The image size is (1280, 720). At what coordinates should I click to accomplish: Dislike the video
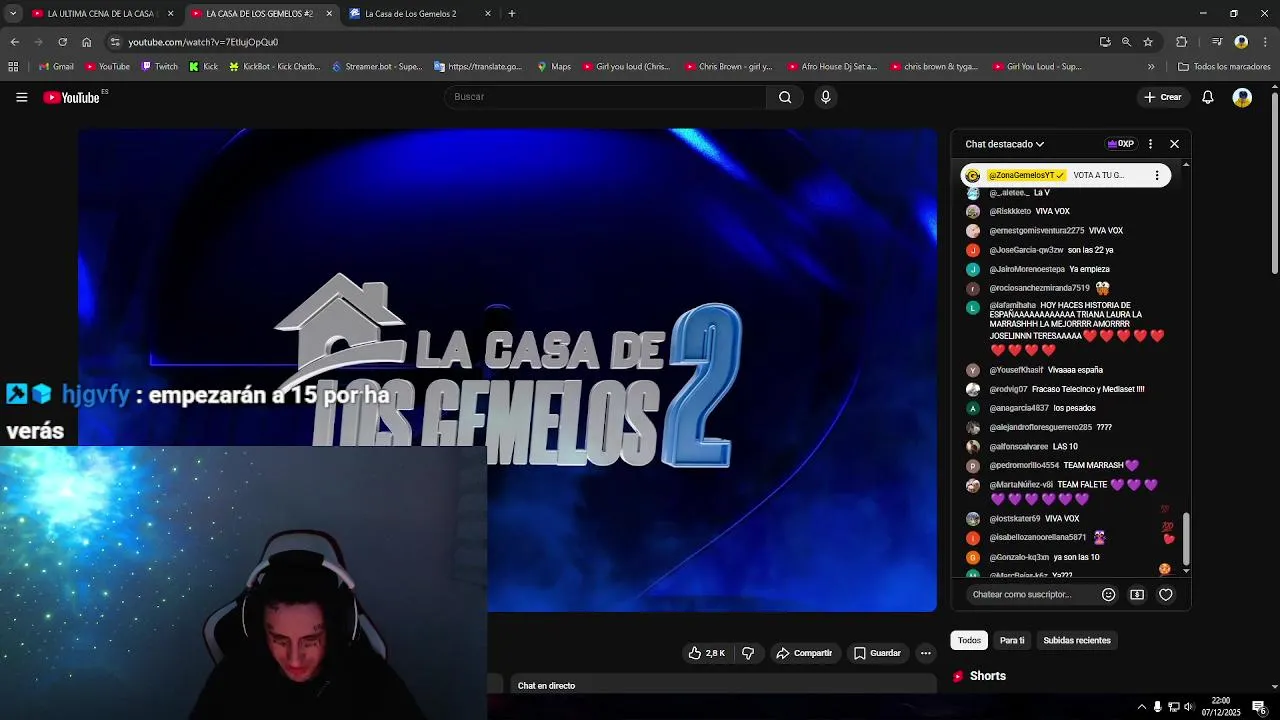[748, 653]
